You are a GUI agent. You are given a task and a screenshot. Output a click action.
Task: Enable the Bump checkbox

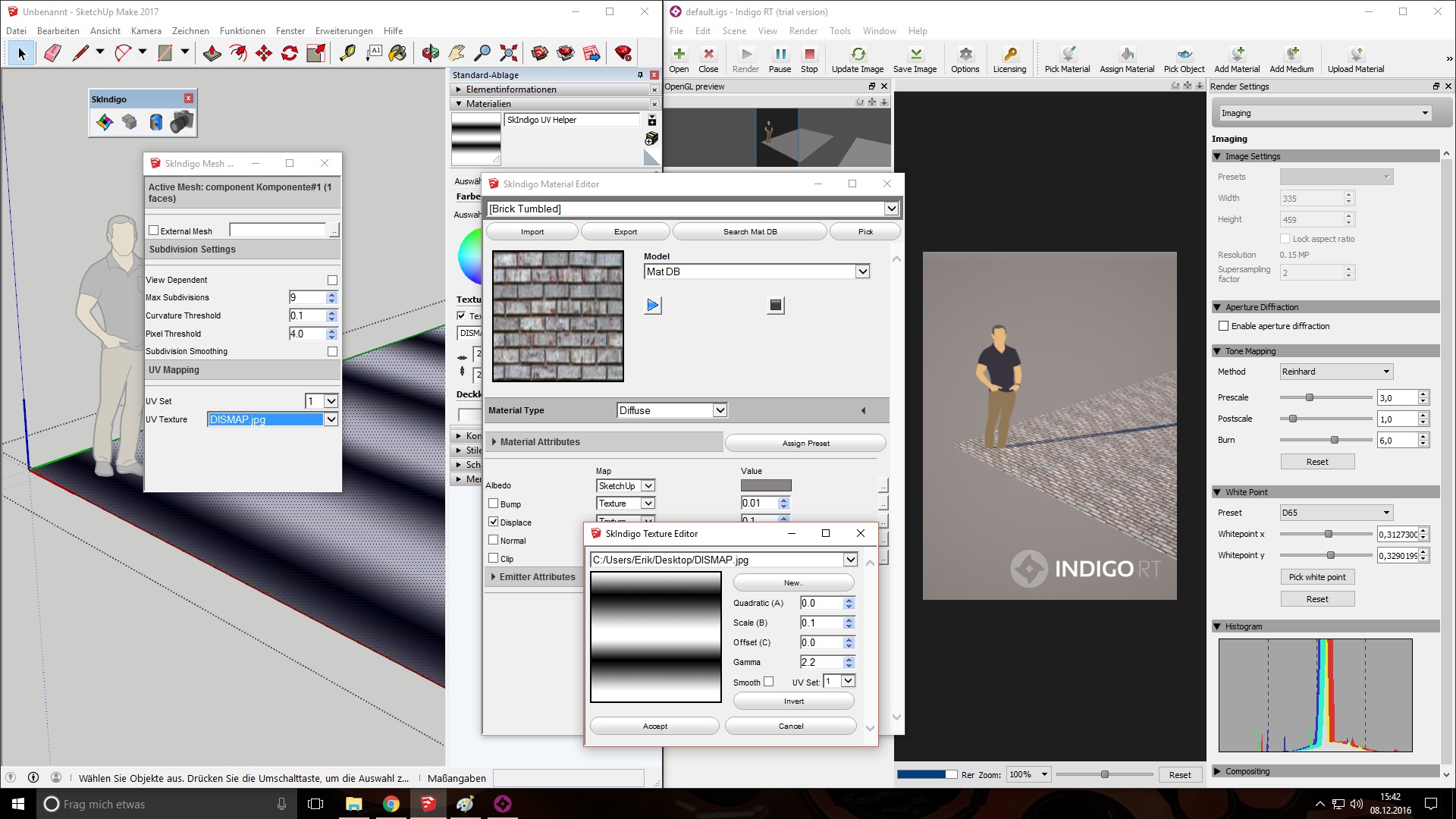[x=494, y=504]
